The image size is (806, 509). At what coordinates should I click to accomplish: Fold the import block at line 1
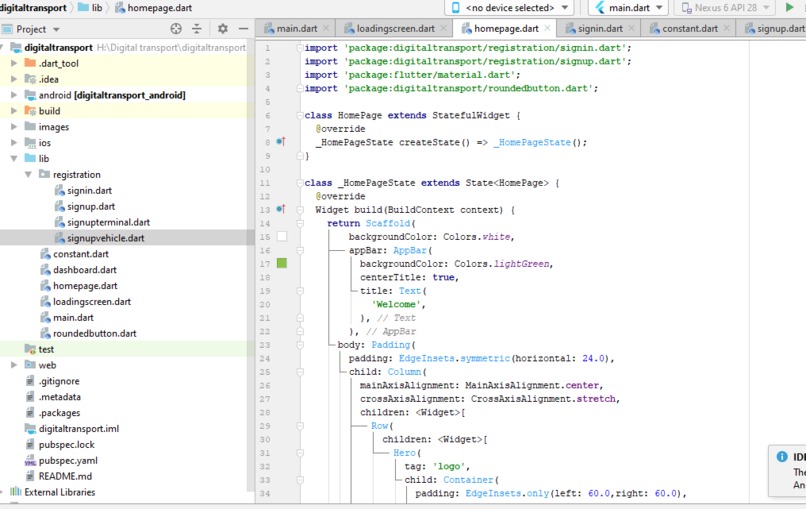coord(300,48)
